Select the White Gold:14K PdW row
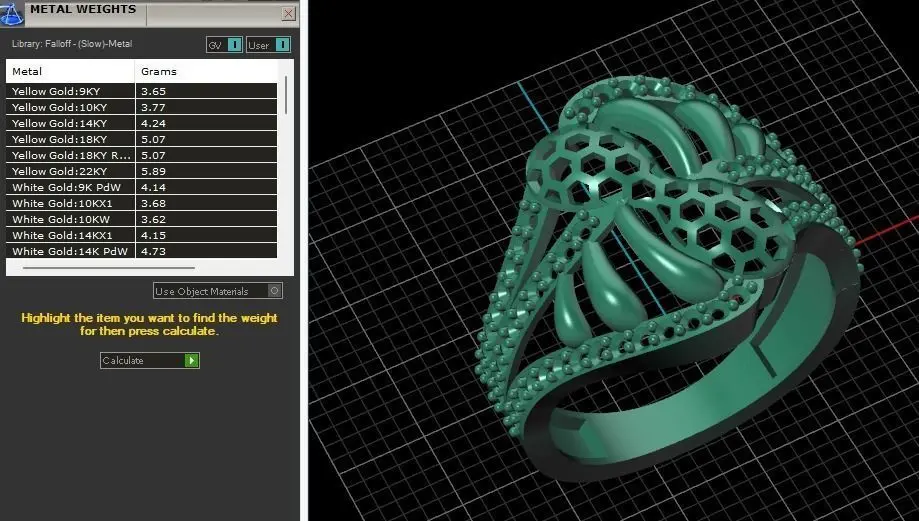919x521 pixels. pyautogui.click(x=141, y=251)
